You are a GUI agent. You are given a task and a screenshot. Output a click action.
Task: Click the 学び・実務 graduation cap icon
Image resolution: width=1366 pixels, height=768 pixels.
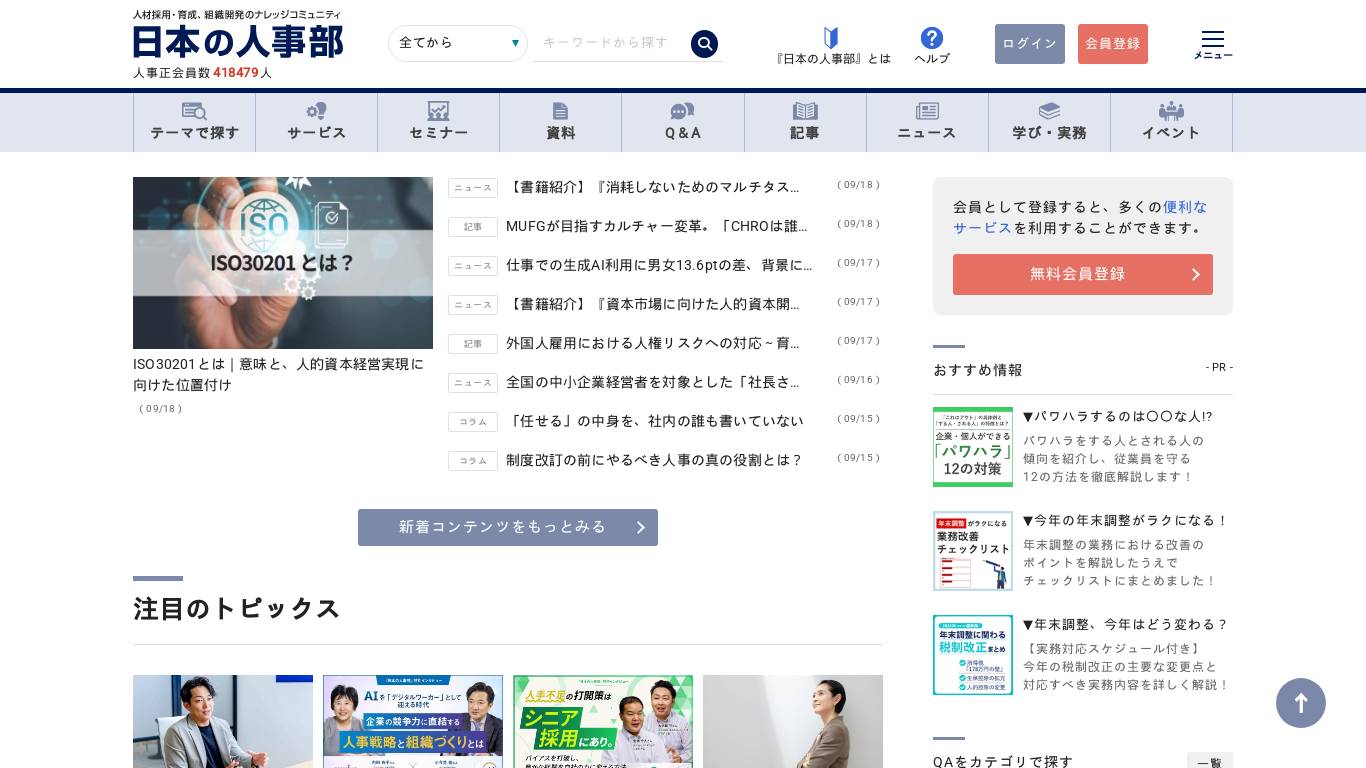(1049, 111)
